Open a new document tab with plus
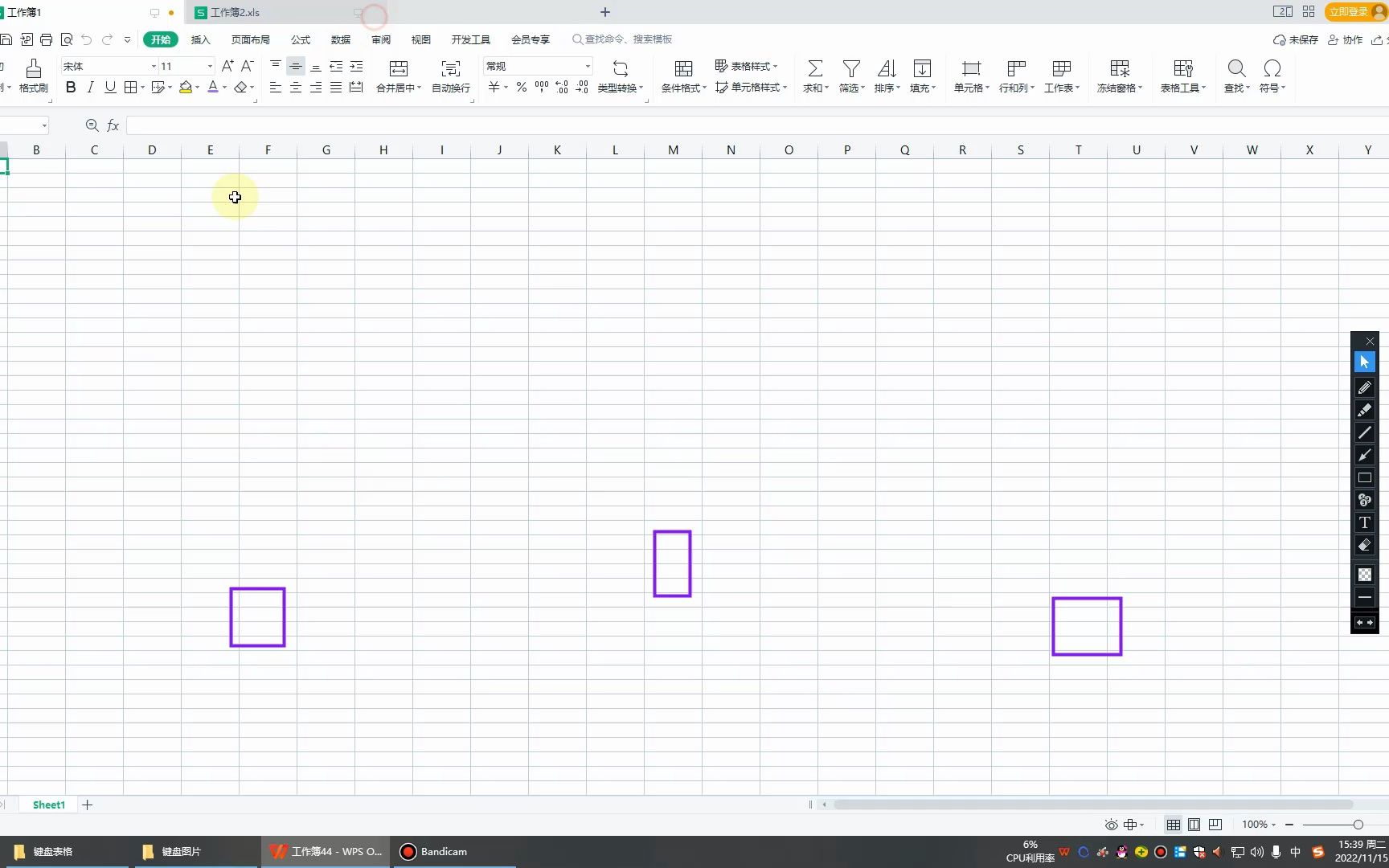Image resolution: width=1389 pixels, height=868 pixels. (605, 12)
